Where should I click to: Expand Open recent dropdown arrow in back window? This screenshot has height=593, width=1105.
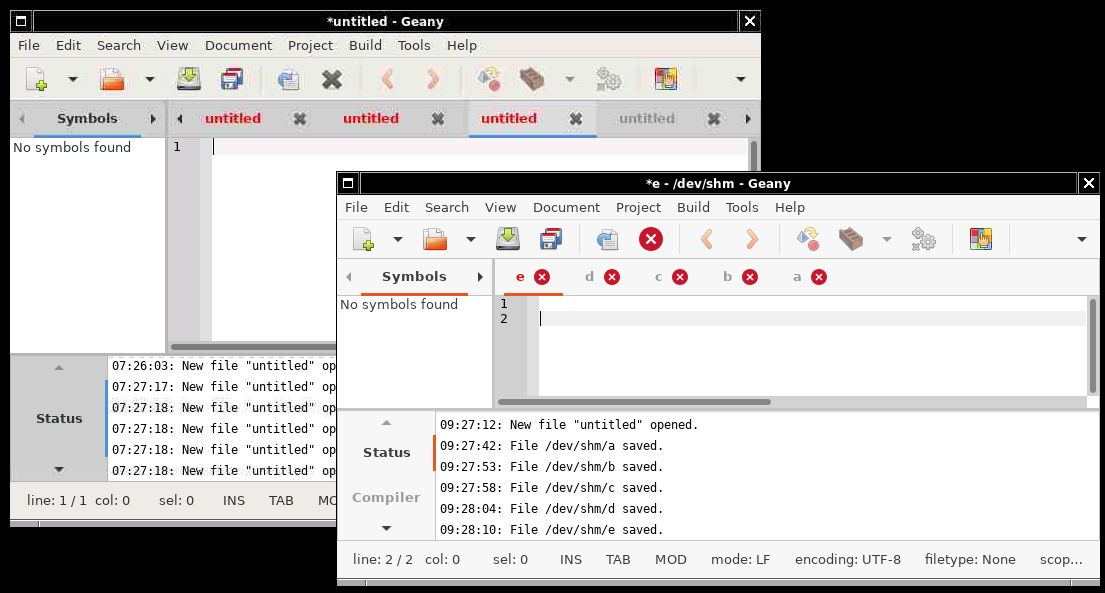149,79
